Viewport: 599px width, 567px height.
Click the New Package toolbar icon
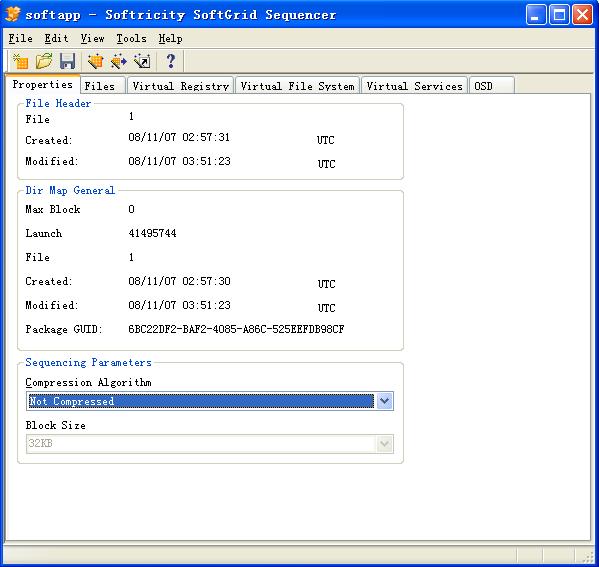tap(20, 61)
